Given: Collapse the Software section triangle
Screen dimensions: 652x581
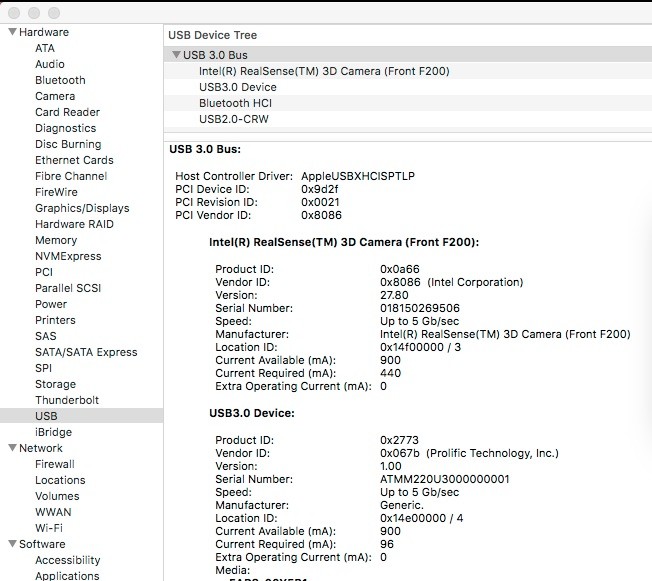Looking at the screenshot, I should pyautogui.click(x=12, y=544).
